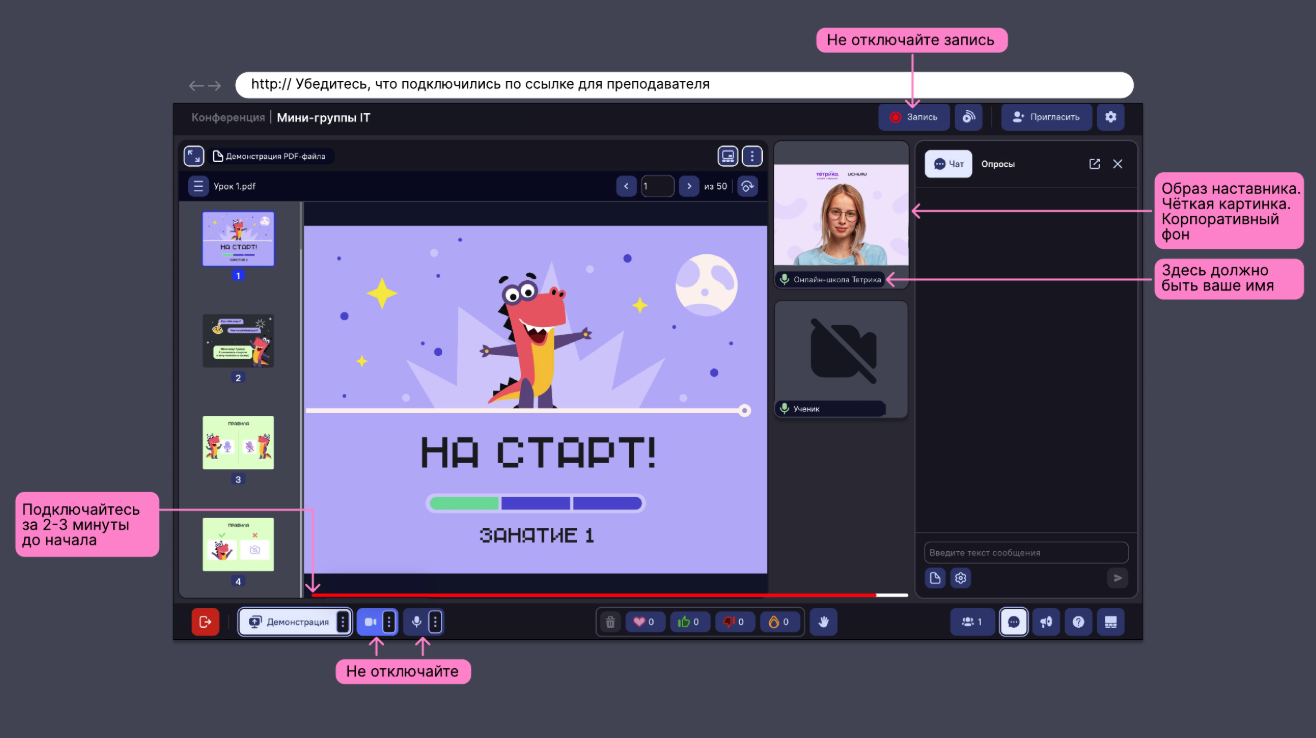Viewport: 1316px width, 738px height.
Task: Click the fullscreen expand icon of the presentation
Action: point(193,156)
